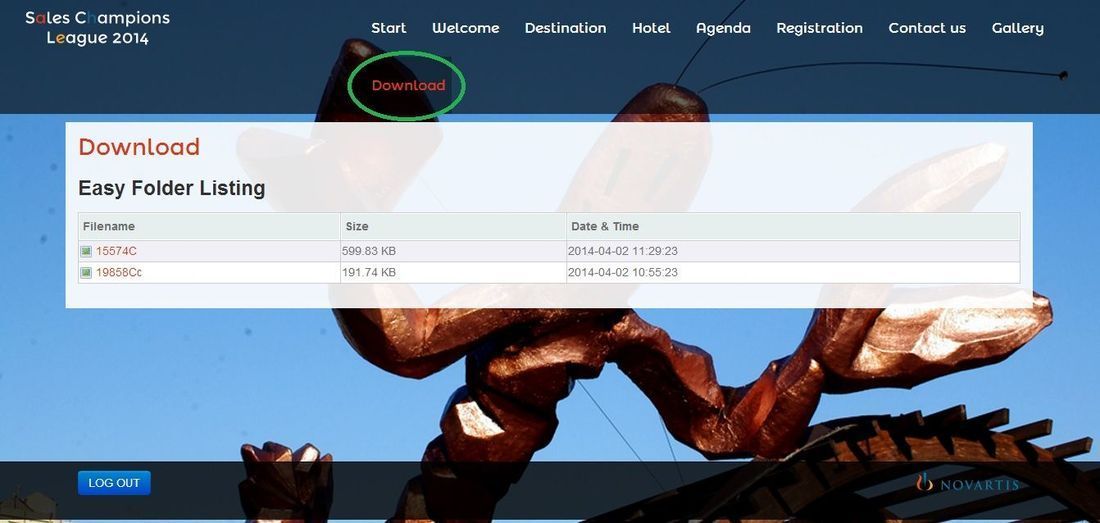This screenshot has width=1100, height=523.
Task: Select the 191.74 KB size cell
Action: click(453, 272)
